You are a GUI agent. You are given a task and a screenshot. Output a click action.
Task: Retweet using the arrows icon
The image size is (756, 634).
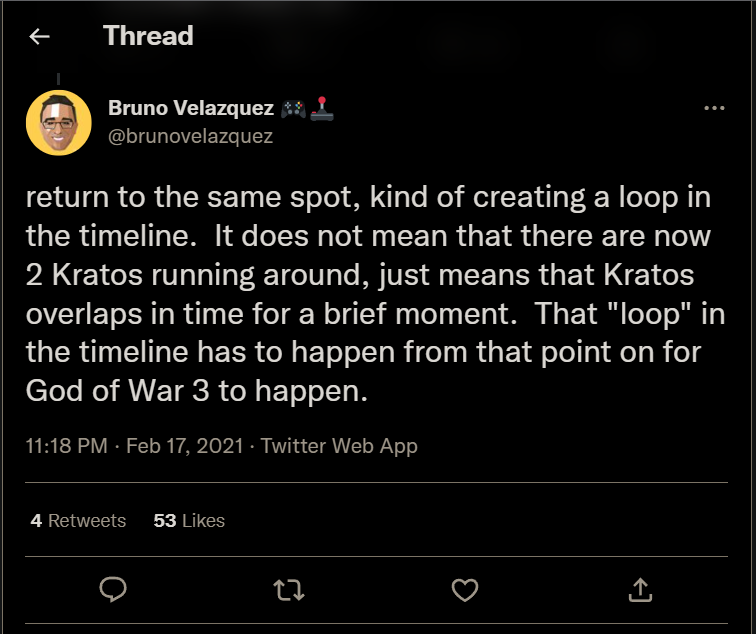click(x=289, y=590)
